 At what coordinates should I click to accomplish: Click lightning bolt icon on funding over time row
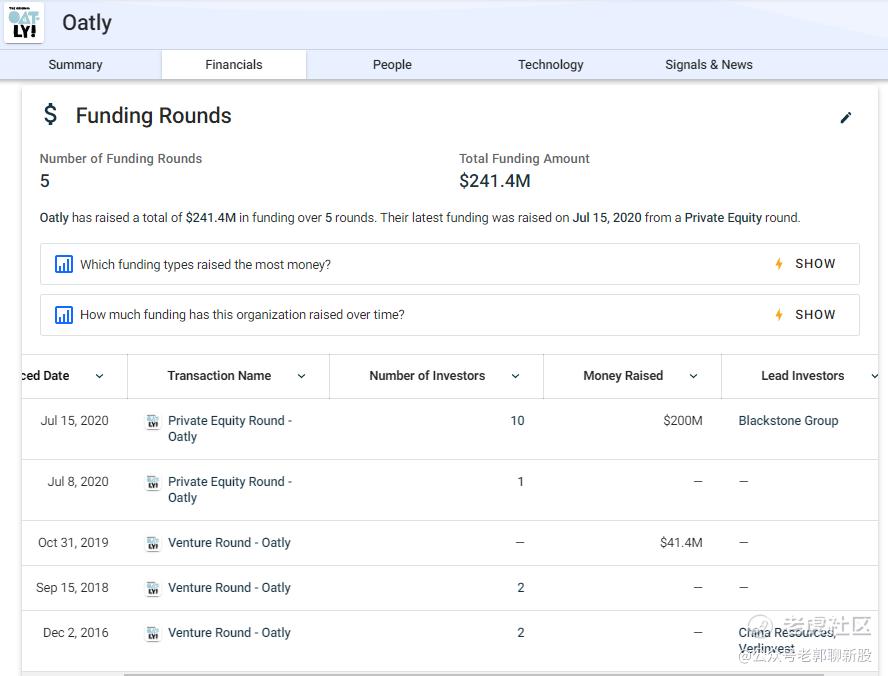click(x=779, y=315)
